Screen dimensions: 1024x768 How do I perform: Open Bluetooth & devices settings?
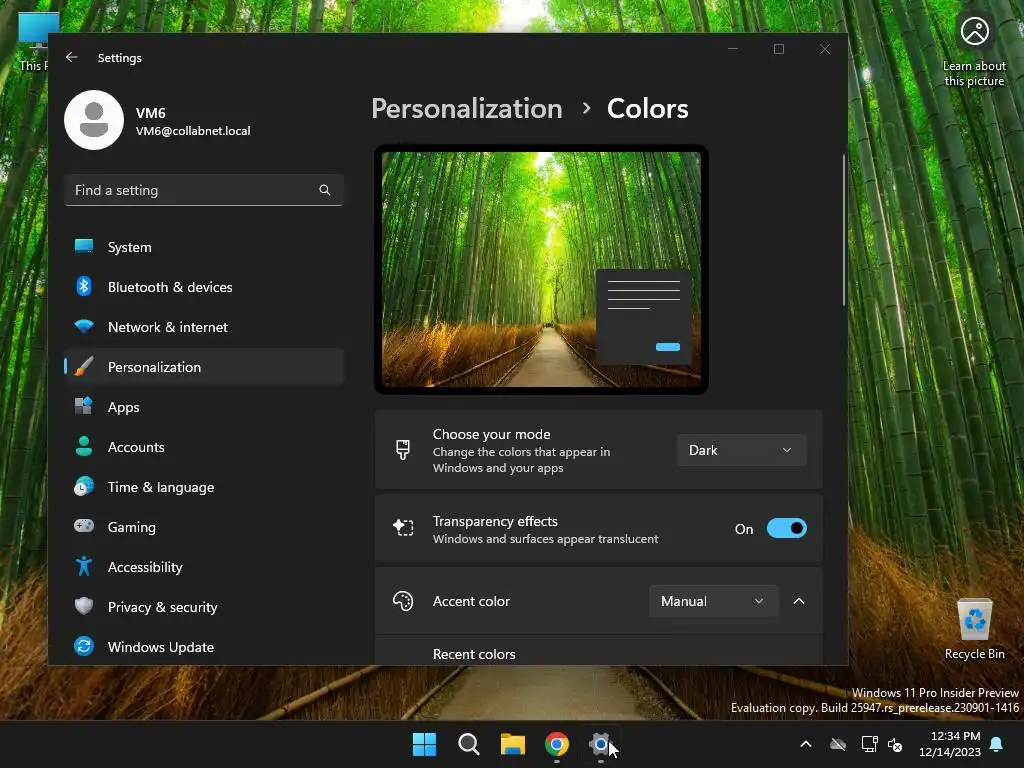[x=204, y=287]
